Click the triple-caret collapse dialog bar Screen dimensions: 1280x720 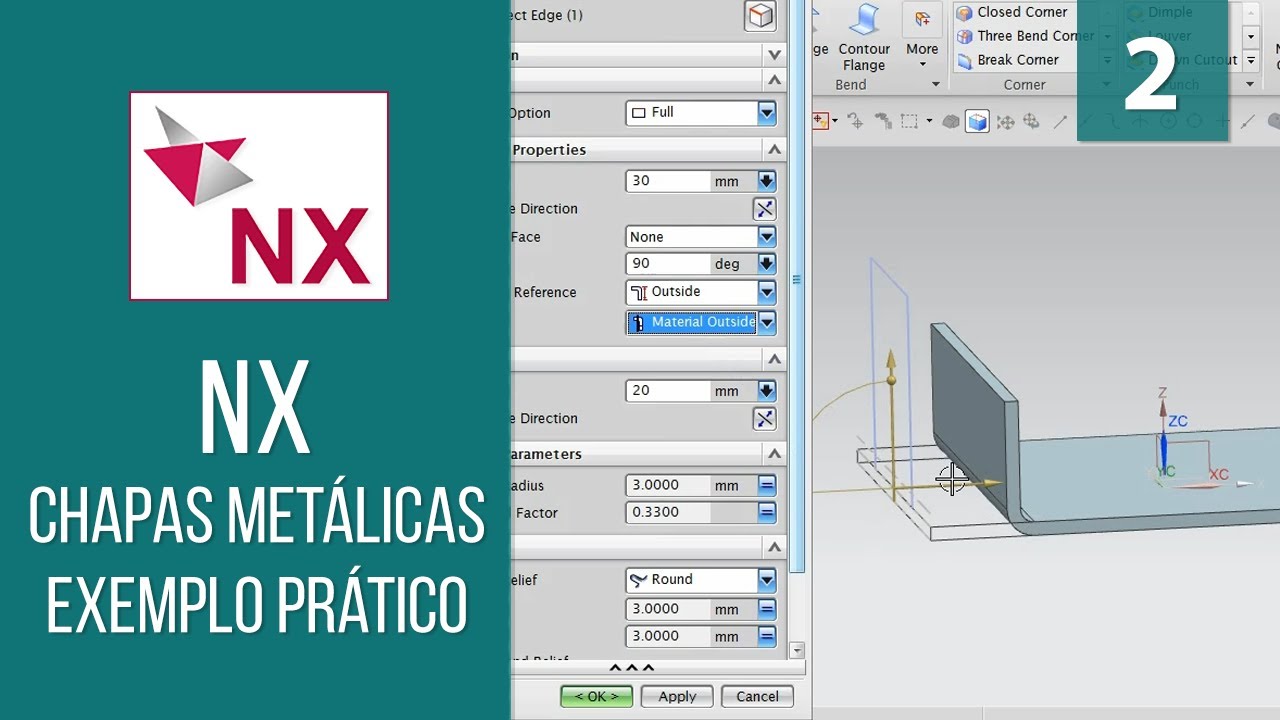tap(632, 668)
